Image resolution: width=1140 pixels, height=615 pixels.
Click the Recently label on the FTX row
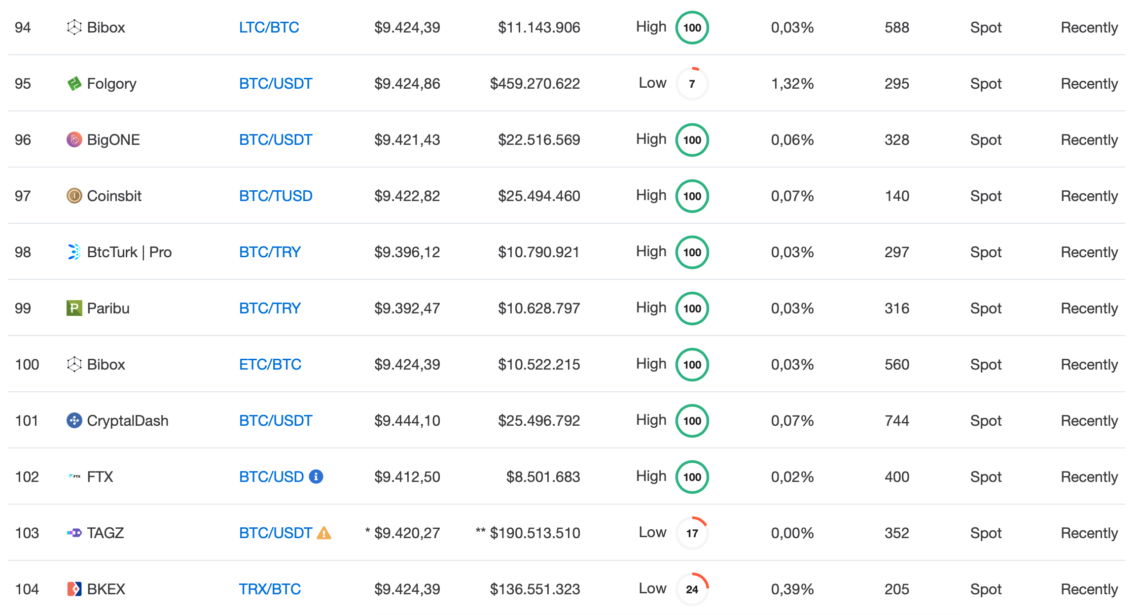click(1089, 477)
